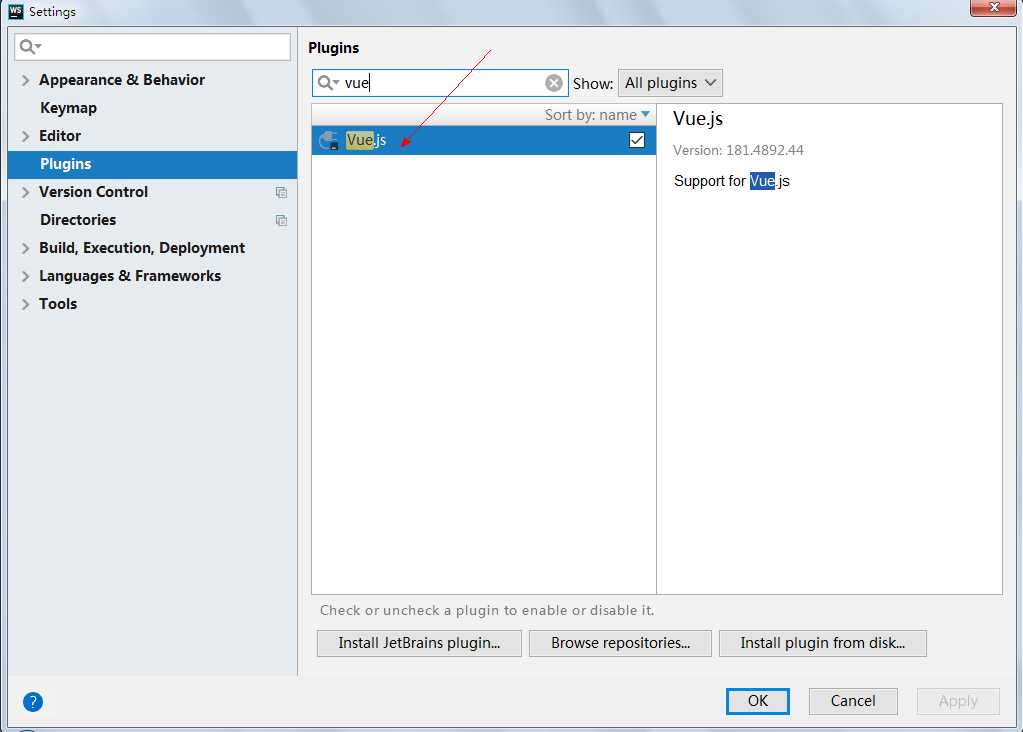Uncheck the Vue.js plugin checkbox
The height and width of the screenshot is (732, 1023).
tap(636, 140)
